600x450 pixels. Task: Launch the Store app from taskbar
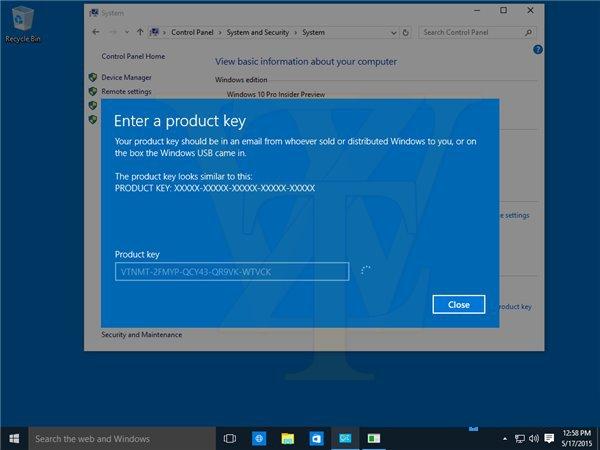[x=316, y=438]
